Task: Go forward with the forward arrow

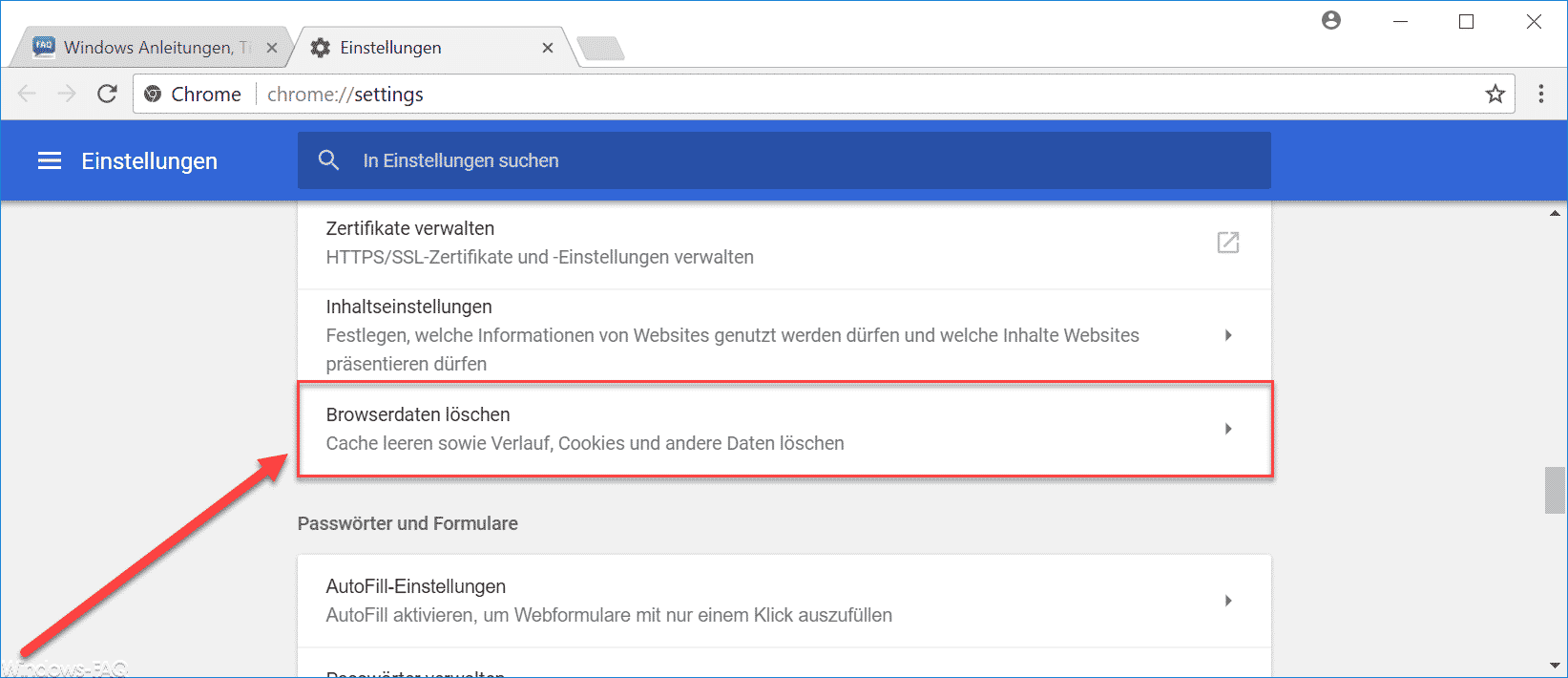Action: coord(67,94)
